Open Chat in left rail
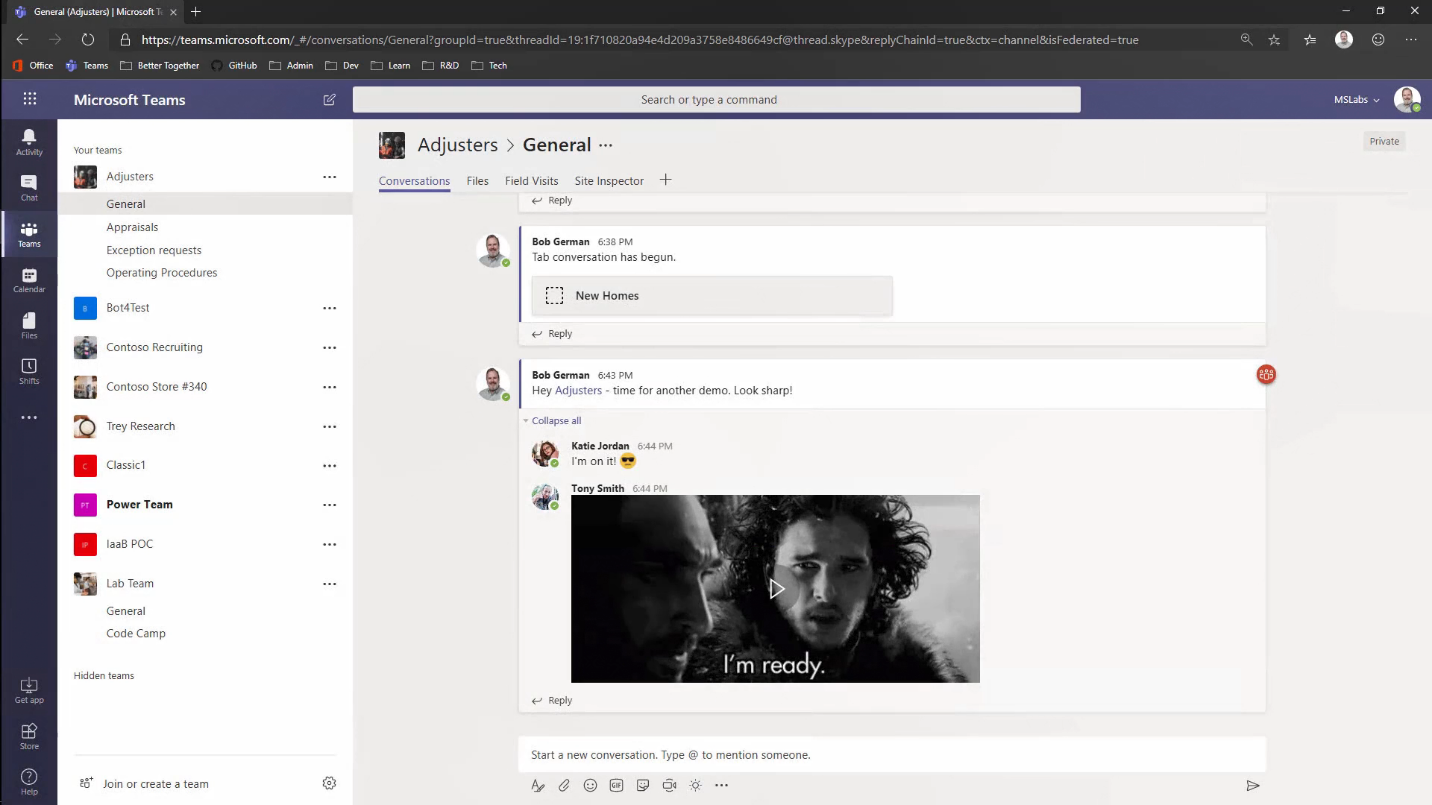The width and height of the screenshot is (1432, 805). (29, 187)
